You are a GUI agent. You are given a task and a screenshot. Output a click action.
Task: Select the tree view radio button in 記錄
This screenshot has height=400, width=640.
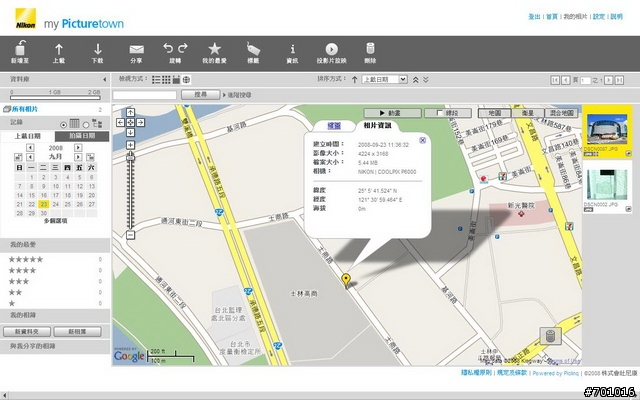86,124
